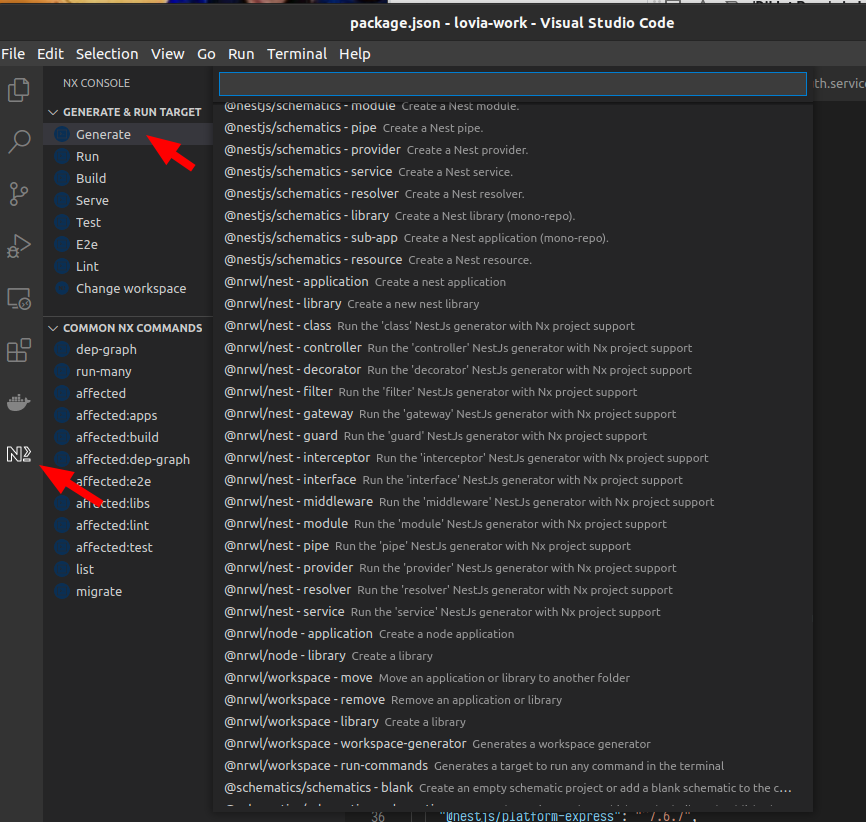Pick @nrwl/workspace - run-commands generator
This screenshot has height=822, width=866.
[513, 766]
